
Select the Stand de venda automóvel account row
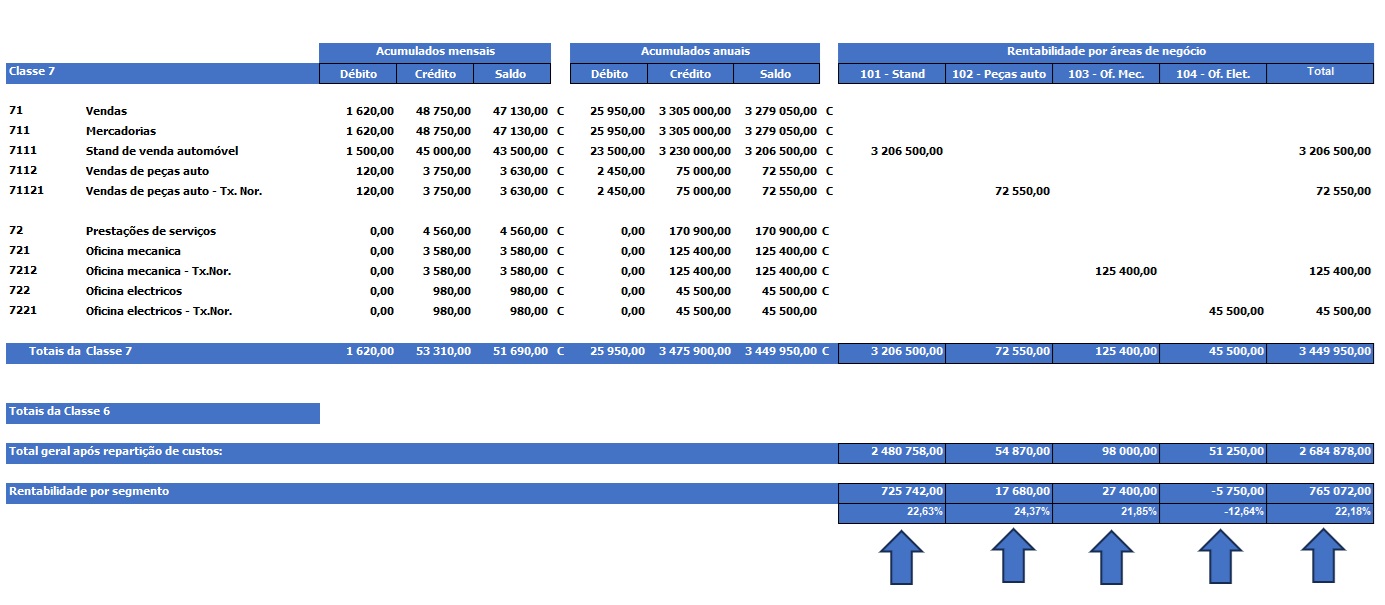click(x=161, y=151)
